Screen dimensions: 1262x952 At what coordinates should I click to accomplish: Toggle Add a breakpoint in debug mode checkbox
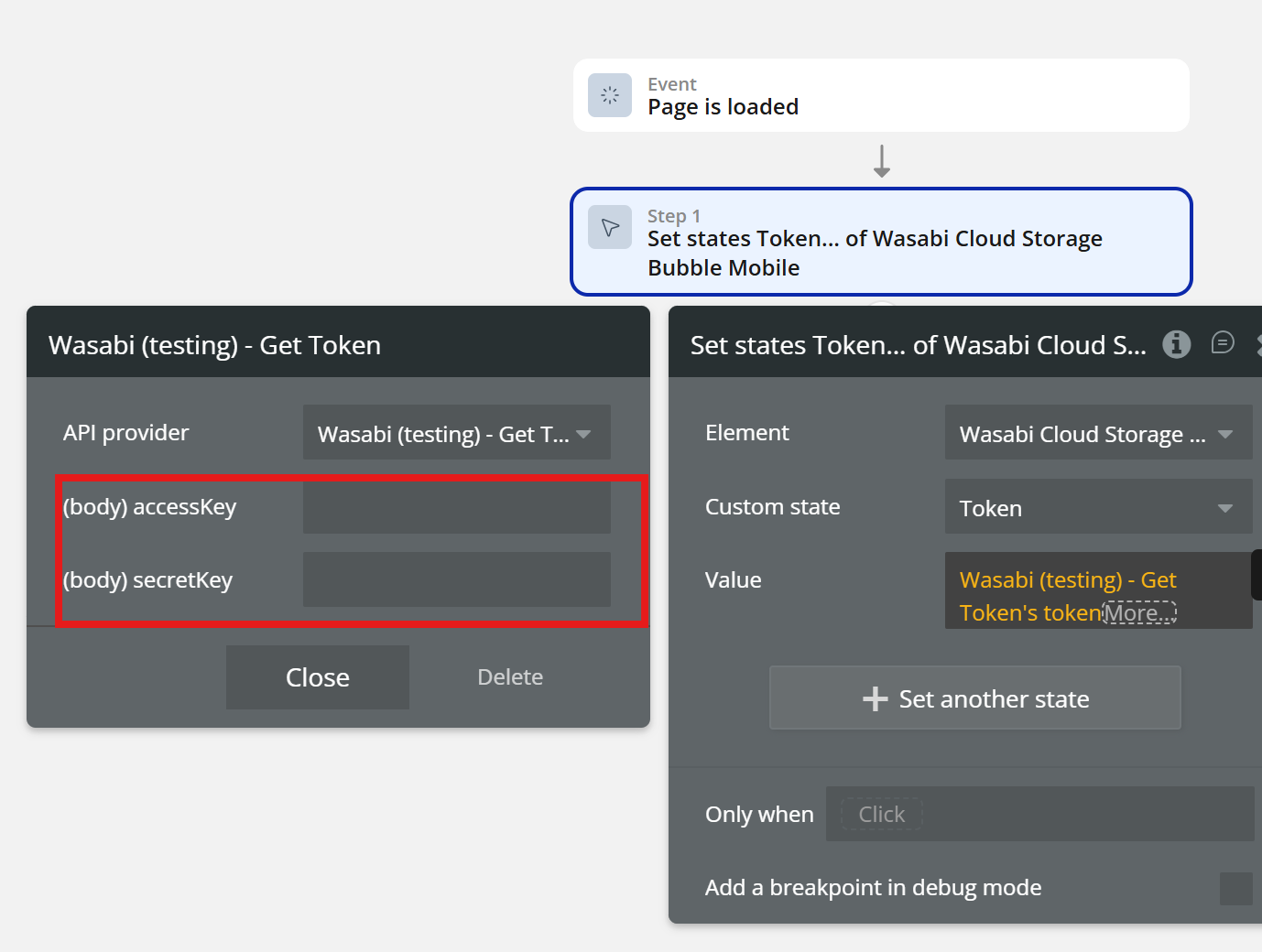coord(1235,888)
